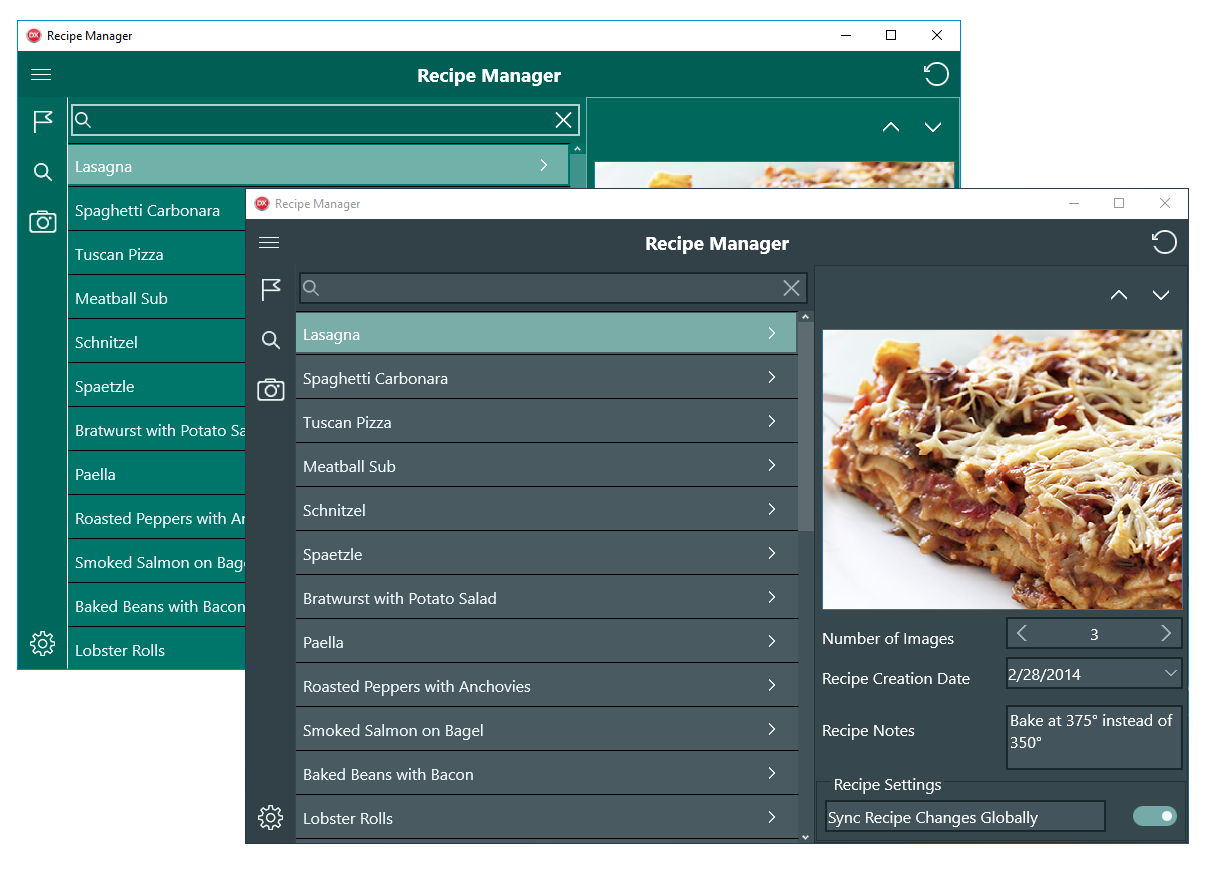
Task: Select Meatball Sub in back green window
Action: (x=157, y=298)
